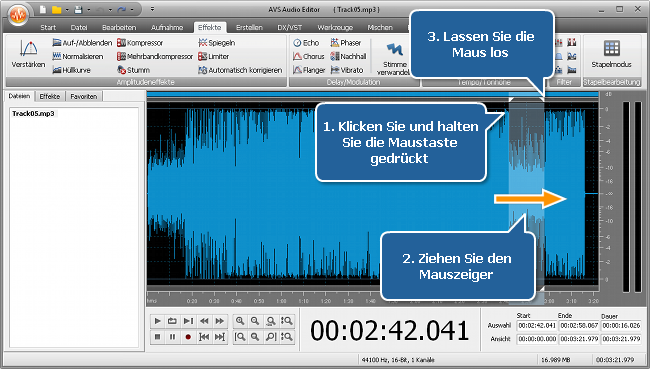Screen dimensions: 650x369
Task: Click the horizontal zoom out magnifier
Action: (x=255, y=321)
